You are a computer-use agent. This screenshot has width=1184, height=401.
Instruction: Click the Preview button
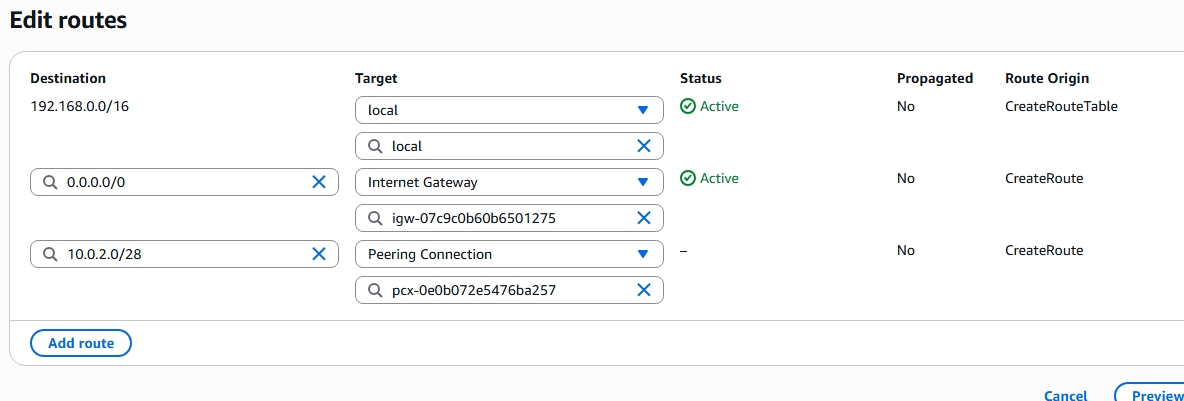pyautogui.click(x=1156, y=395)
